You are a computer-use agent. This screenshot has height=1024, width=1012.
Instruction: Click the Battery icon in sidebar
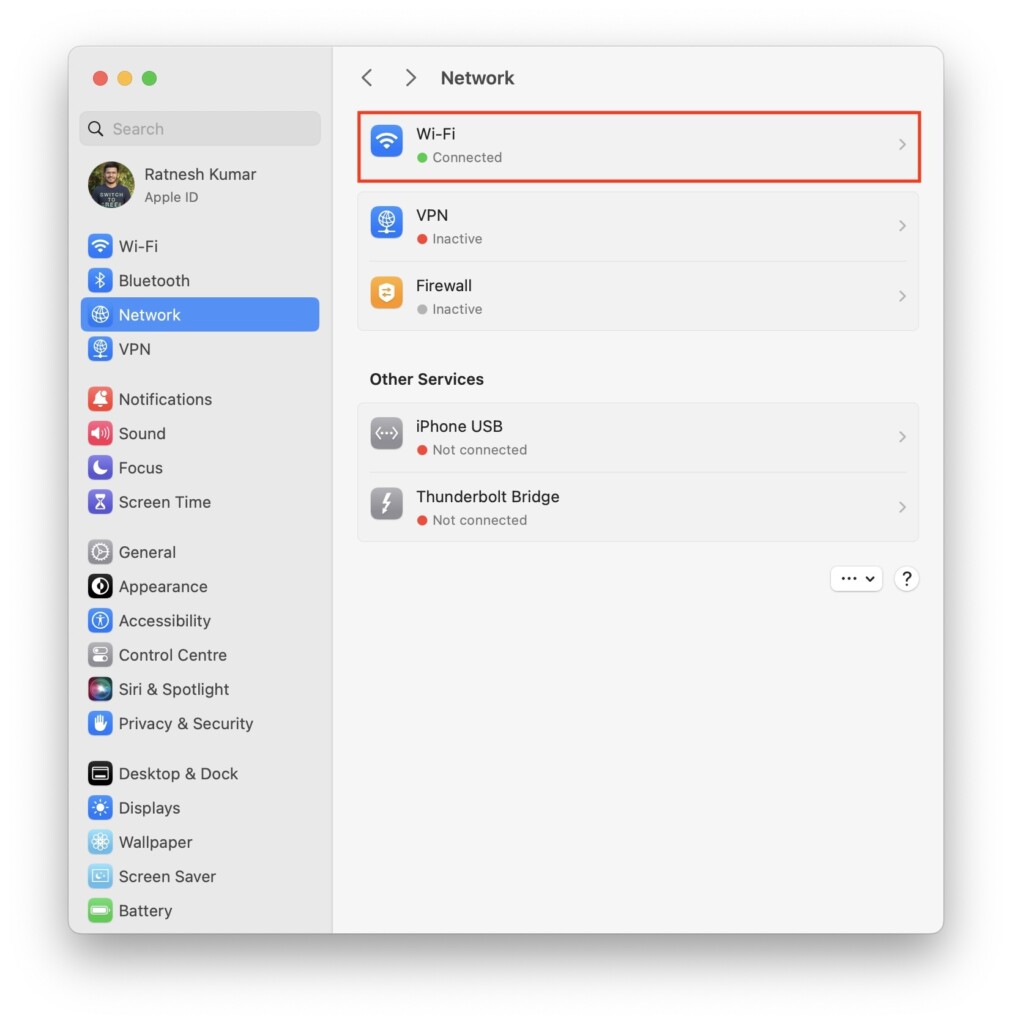pos(100,911)
